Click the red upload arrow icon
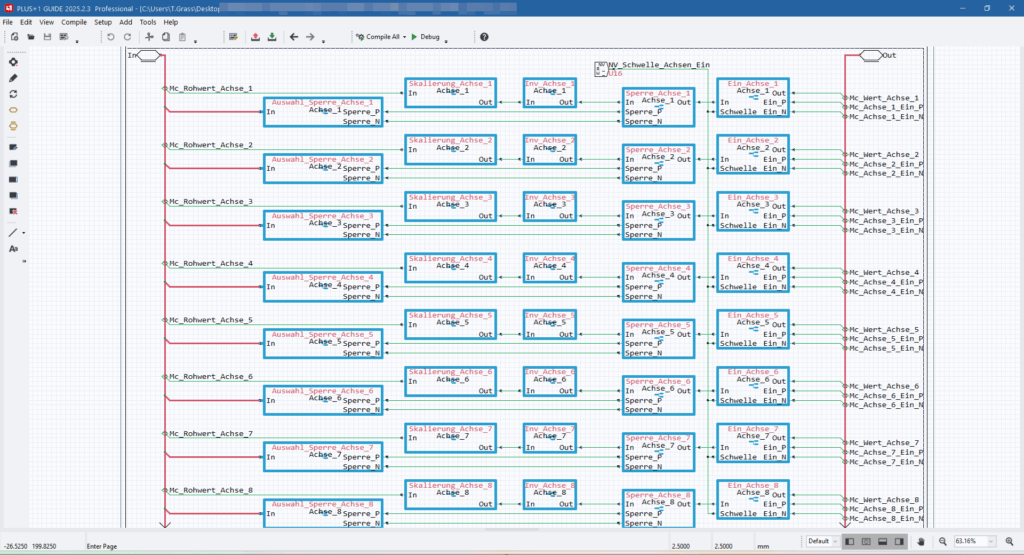The height and width of the screenshot is (555, 1024). click(x=255, y=37)
